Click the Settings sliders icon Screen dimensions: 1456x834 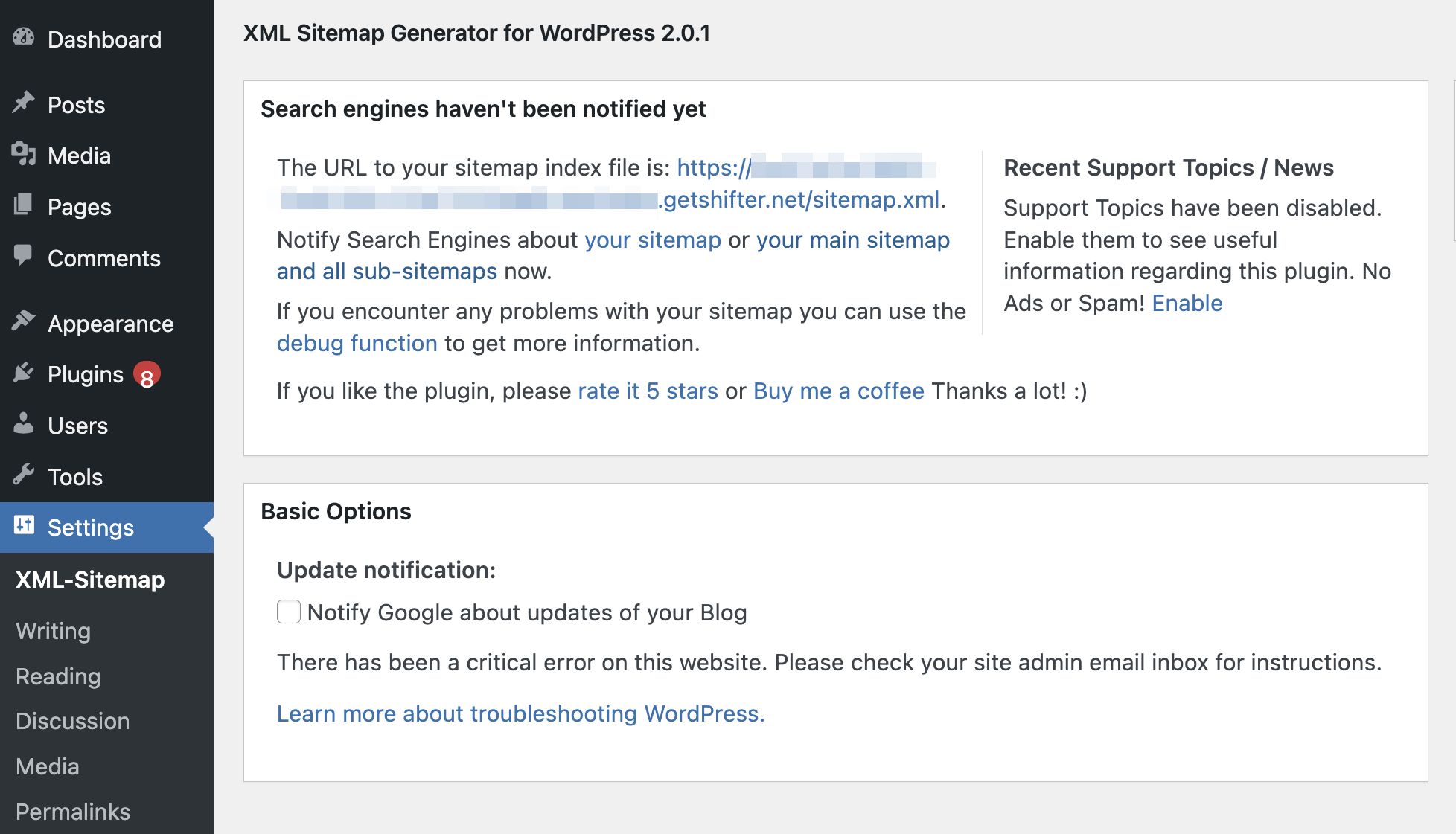pyautogui.click(x=24, y=525)
